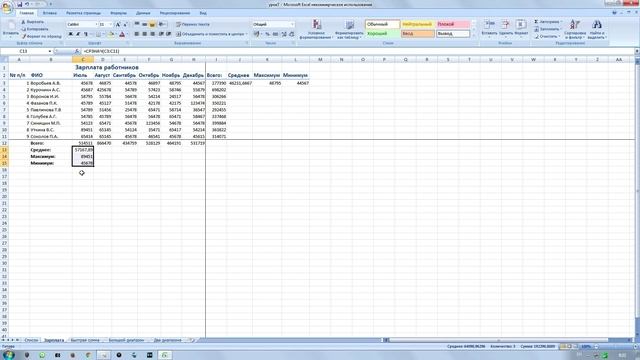Screen dimensions: 640x360
Task: Align cell content to middle
Action: 144,24
